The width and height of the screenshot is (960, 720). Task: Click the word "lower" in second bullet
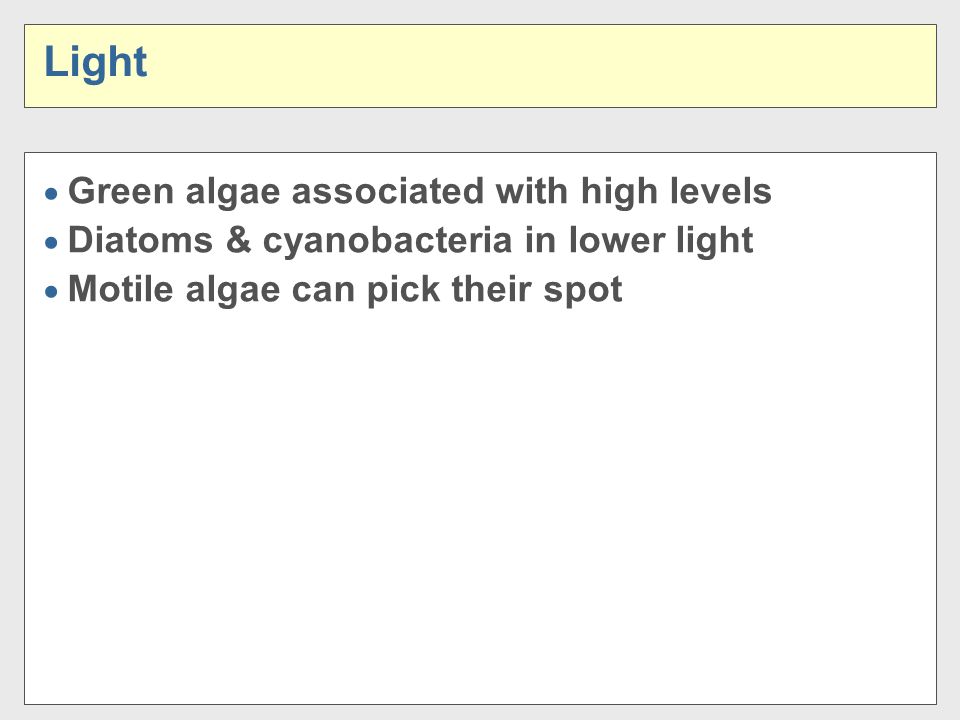[x=616, y=239]
